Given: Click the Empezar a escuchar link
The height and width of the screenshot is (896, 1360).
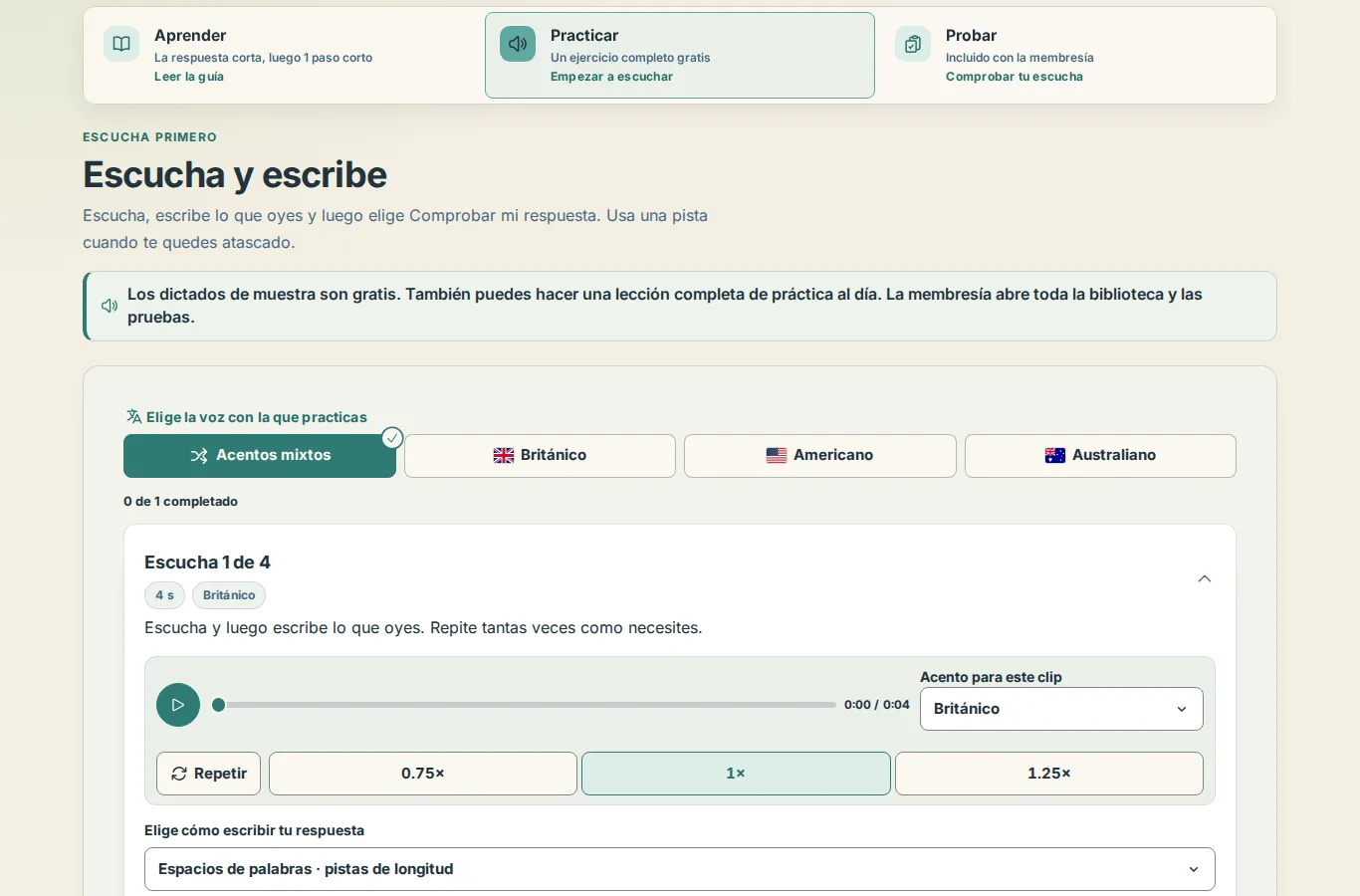Looking at the screenshot, I should point(611,77).
